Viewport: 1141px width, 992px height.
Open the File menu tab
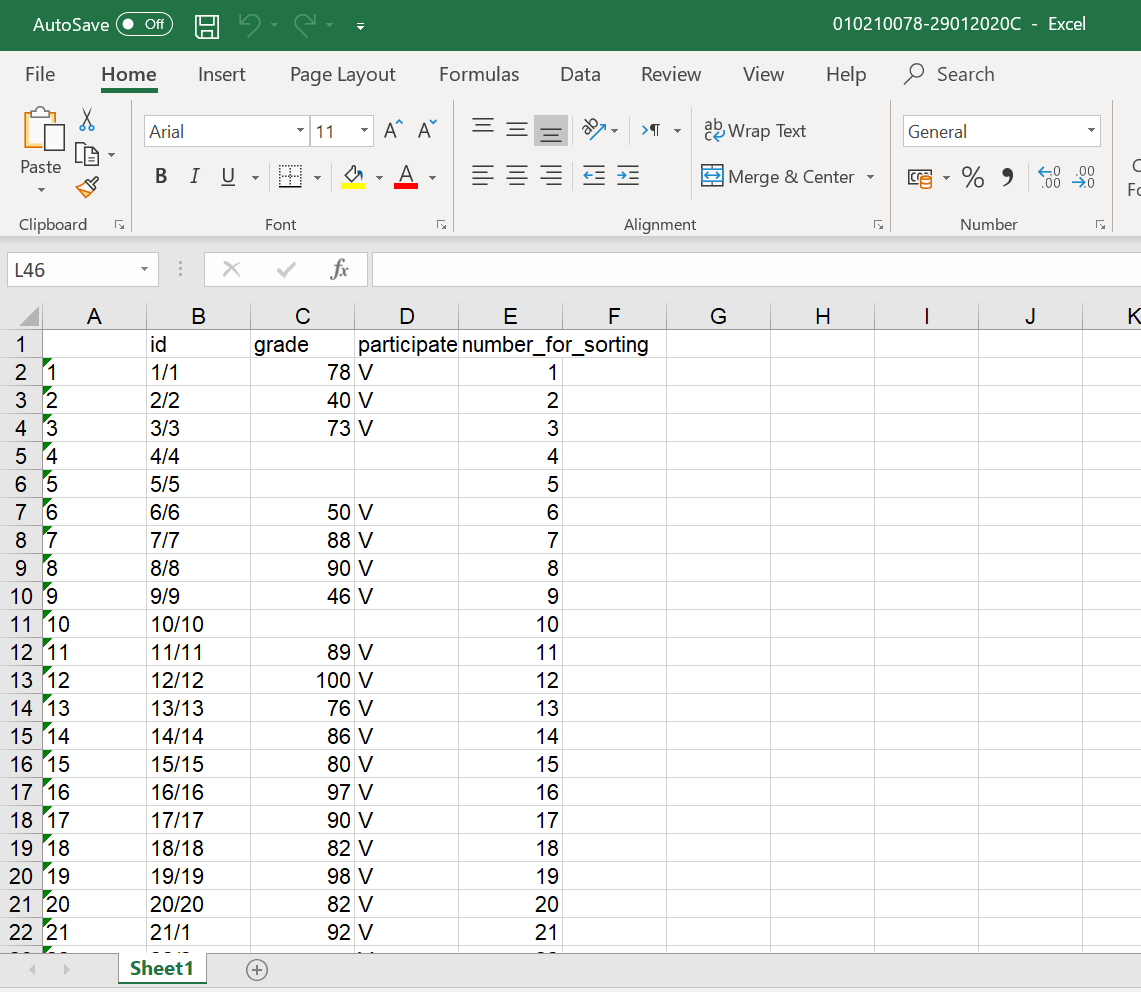click(x=40, y=74)
